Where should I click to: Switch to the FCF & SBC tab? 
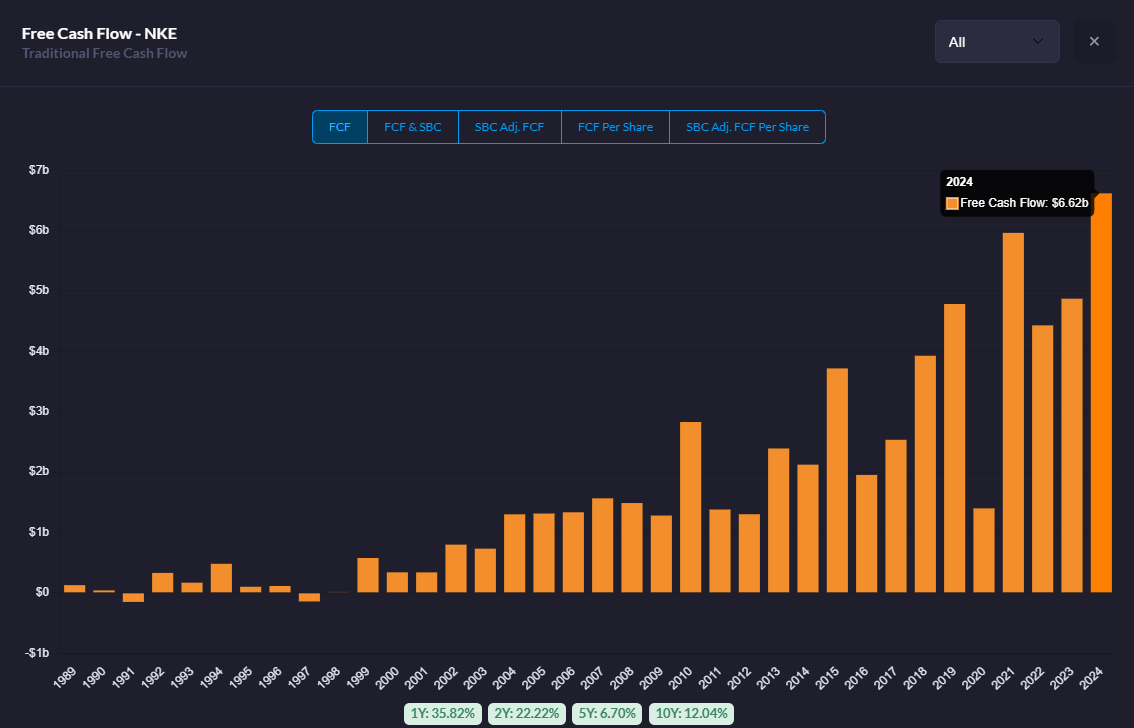(413, 127)
